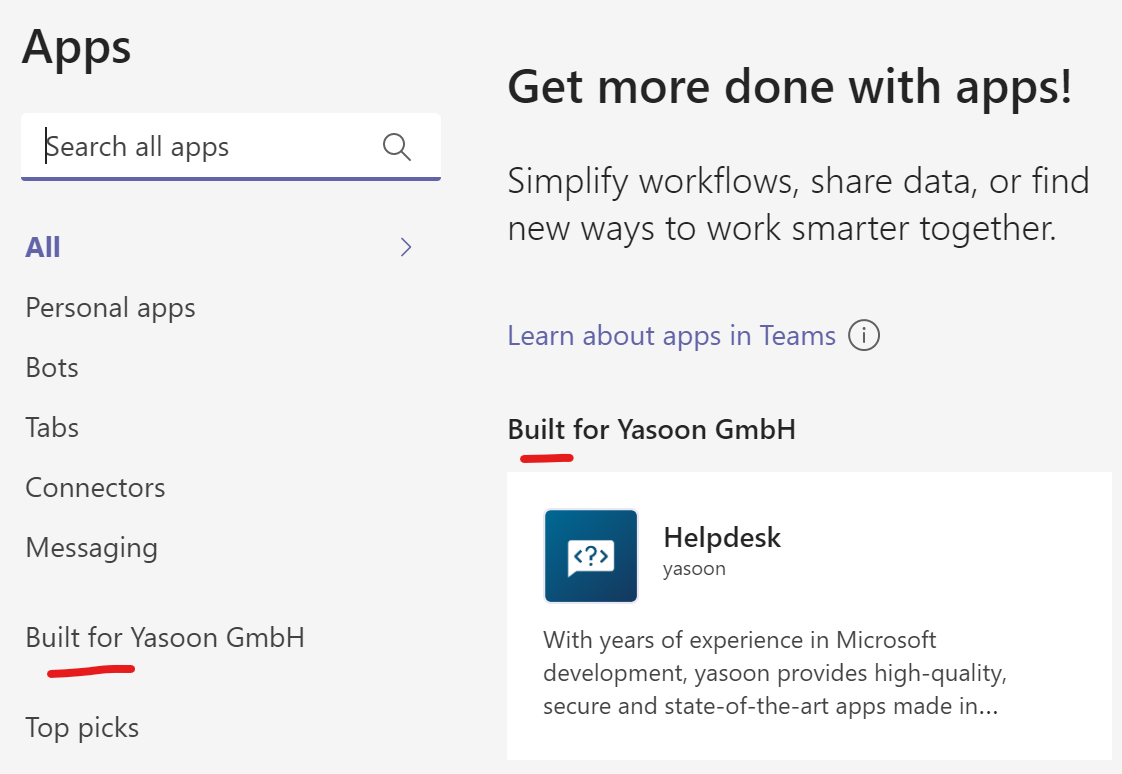Expand the chevron next to All
The image size is (1122, 774).
coord(406,248)
